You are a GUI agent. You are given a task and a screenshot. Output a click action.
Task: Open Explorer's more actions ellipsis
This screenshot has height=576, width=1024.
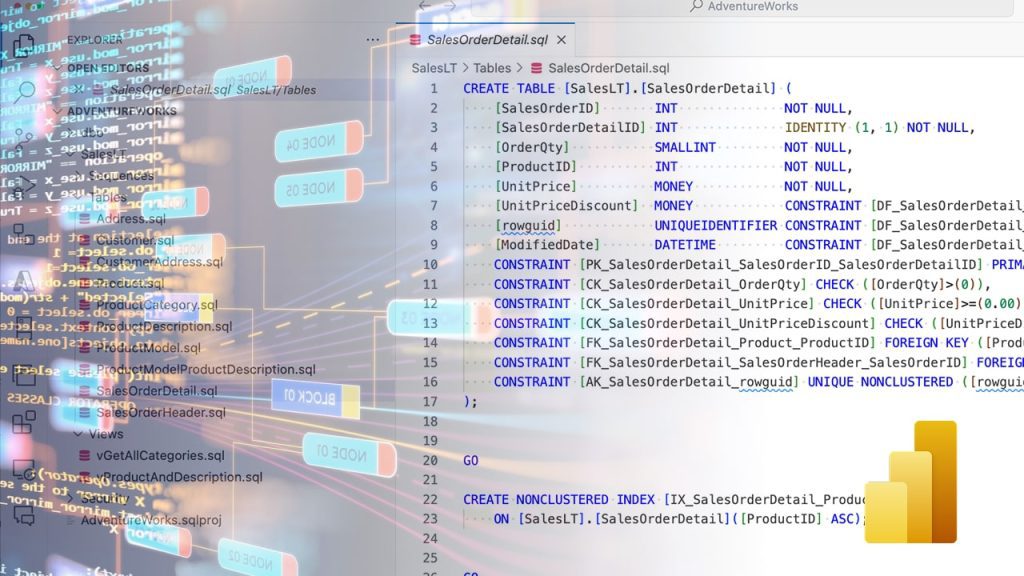[x=373, y=40]
